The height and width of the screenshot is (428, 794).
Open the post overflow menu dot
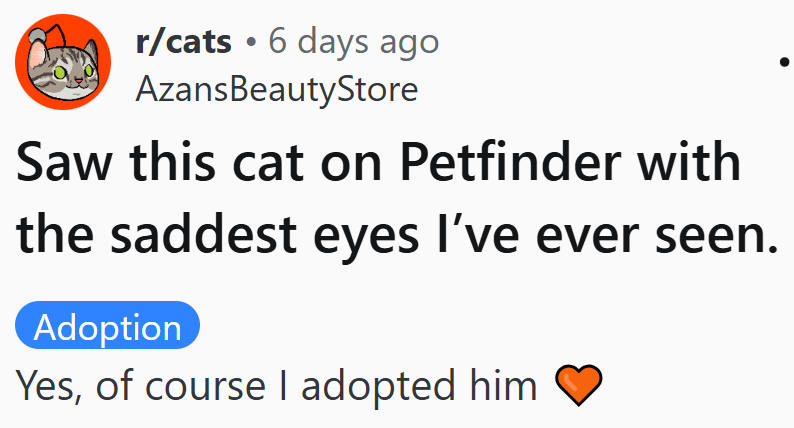tap(782, 60)
